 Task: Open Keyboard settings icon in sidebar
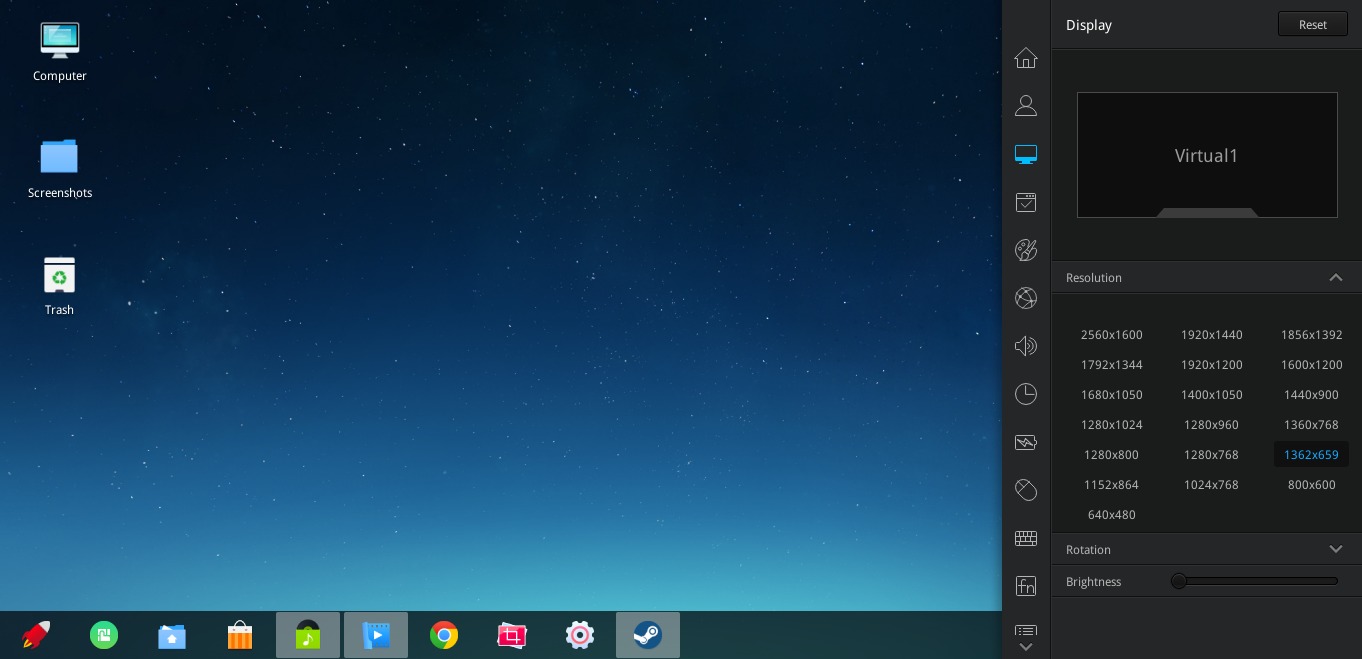(x=1025, y=538)
